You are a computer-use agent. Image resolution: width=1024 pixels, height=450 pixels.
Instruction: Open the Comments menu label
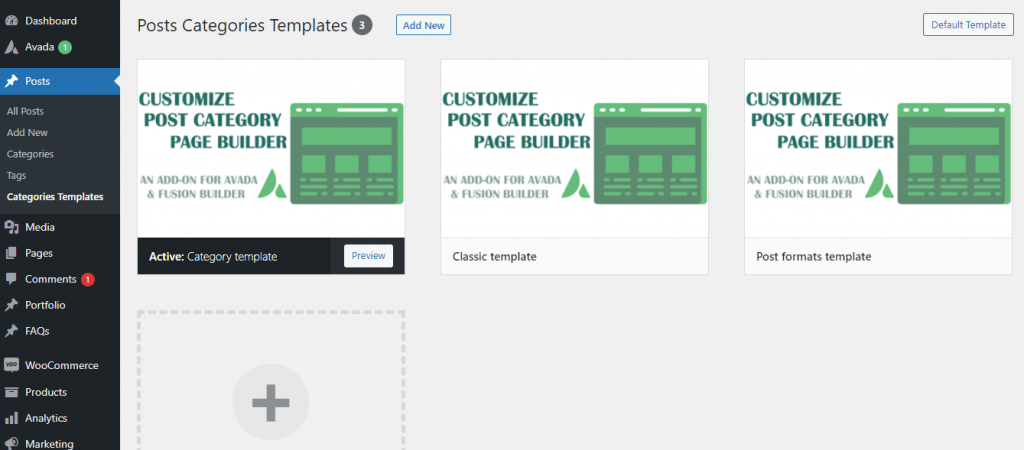(x=51, y=280)
